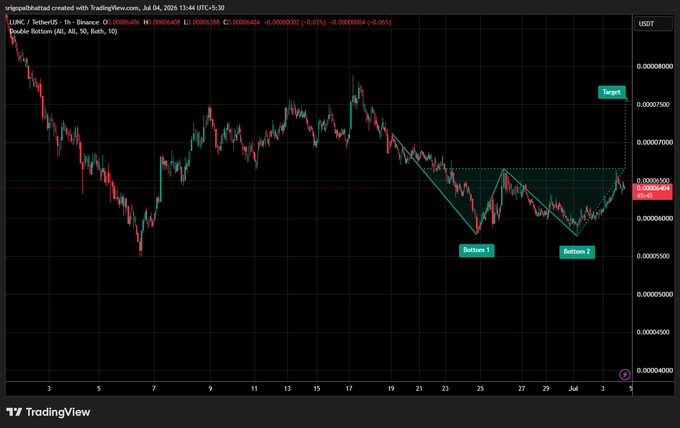Select the Double Bottom indicator legend
680x428 pixels.
point(63,31)
